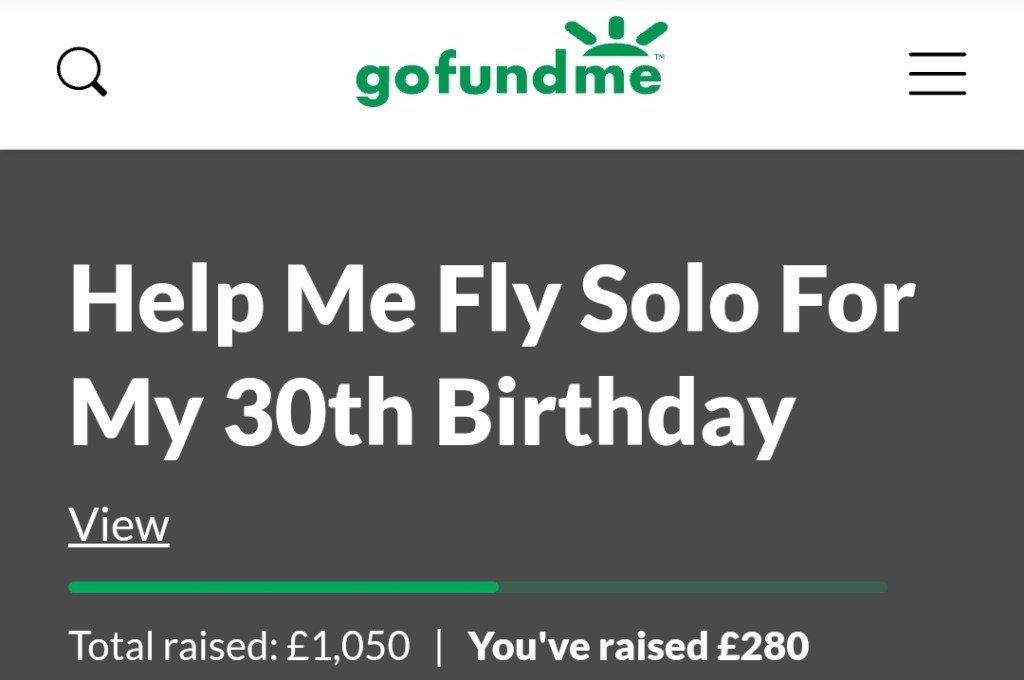1024x680 pixels.
Task: Click the £280 personal amount
Action: pos(763,646)
